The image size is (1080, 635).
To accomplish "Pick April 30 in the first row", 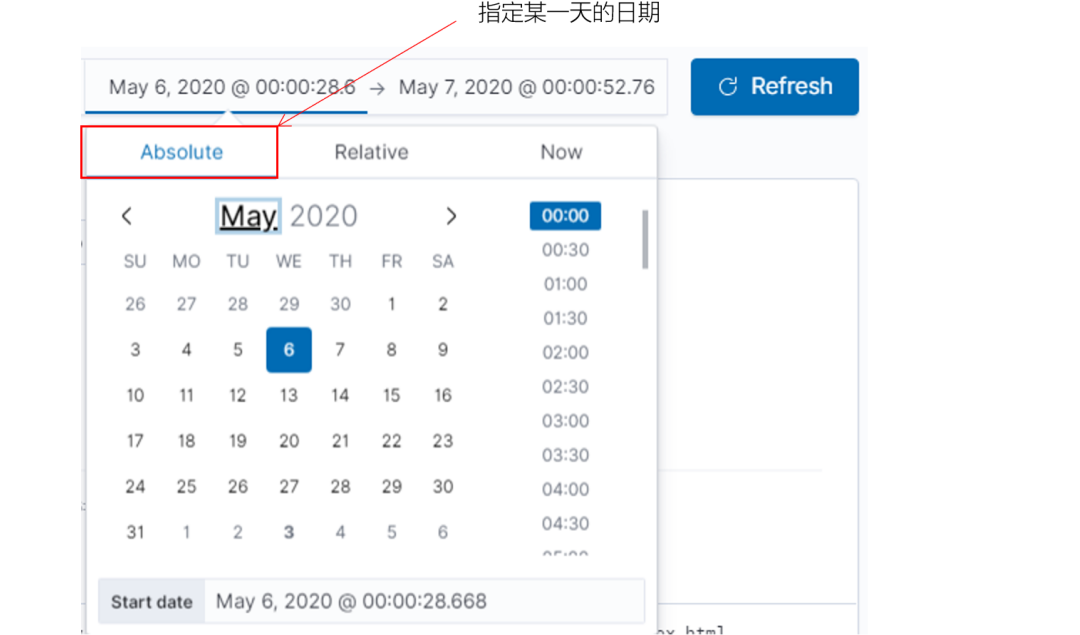I will (x=340, y=304).
